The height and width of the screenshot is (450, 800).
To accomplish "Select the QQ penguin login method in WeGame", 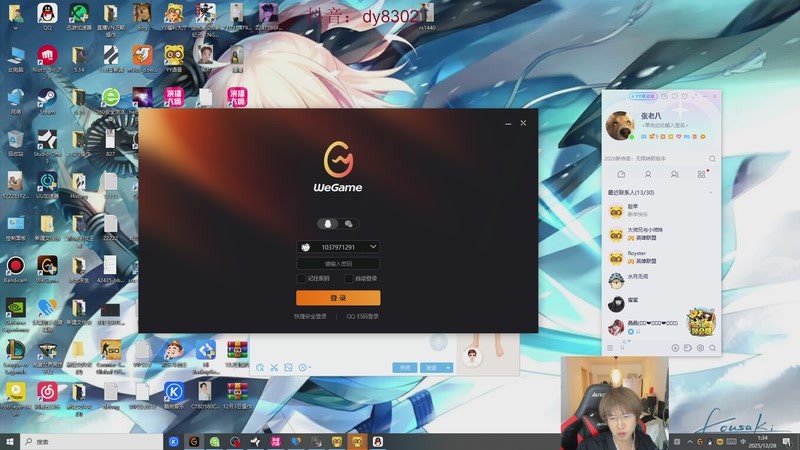I will click(328, 223).
